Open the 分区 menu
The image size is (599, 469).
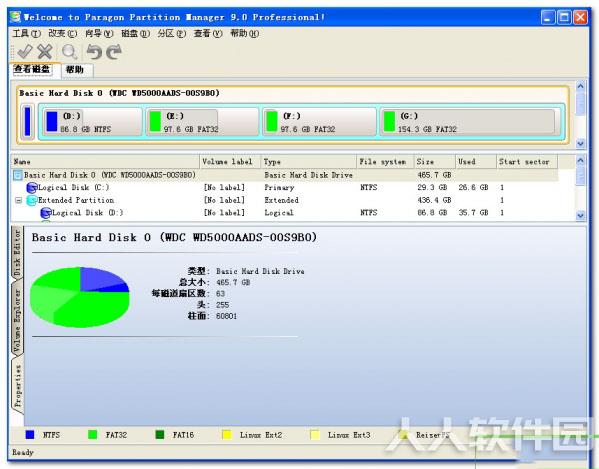[172, 34]
